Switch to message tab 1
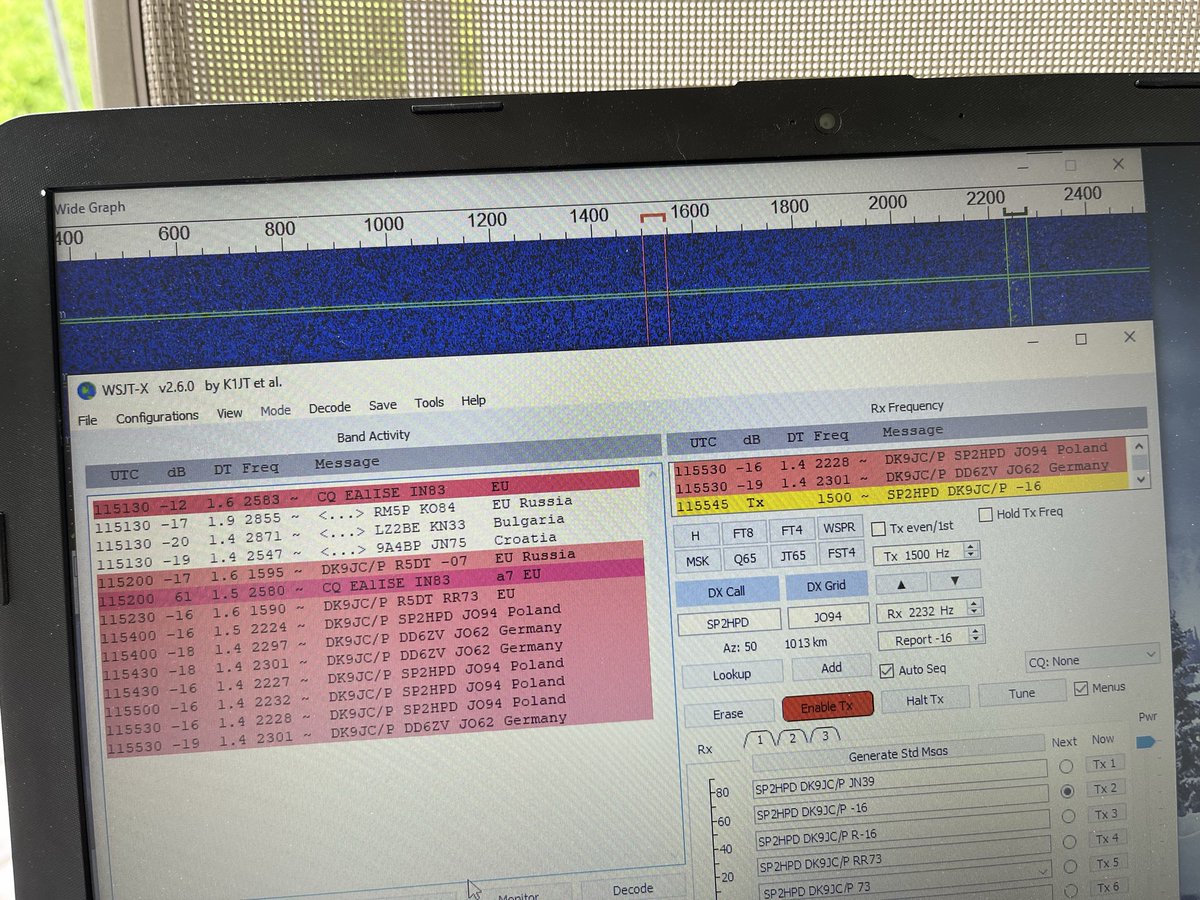1200x900 pixels. [760, 740]
